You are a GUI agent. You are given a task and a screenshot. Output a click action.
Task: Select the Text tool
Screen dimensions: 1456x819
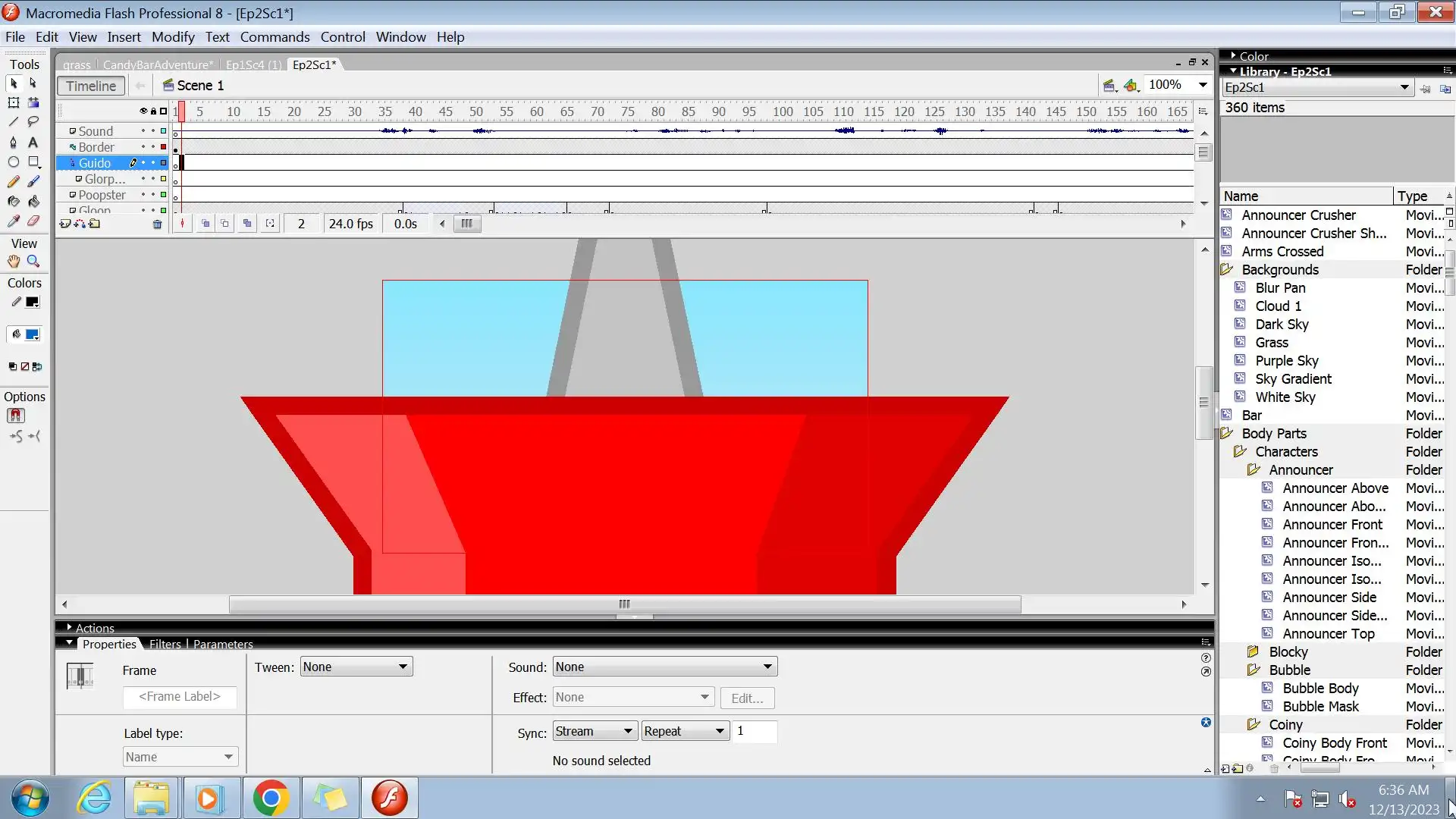[x=33, y=142]
